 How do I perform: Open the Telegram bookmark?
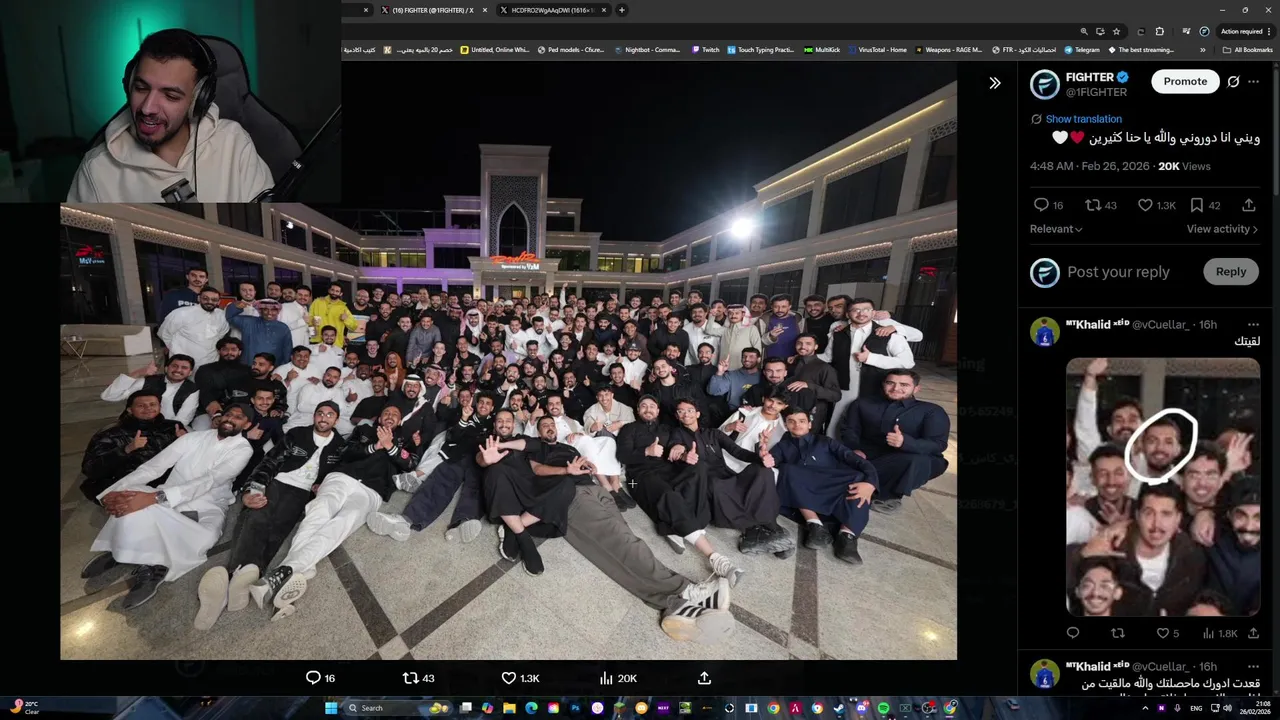pos(1082,50)
